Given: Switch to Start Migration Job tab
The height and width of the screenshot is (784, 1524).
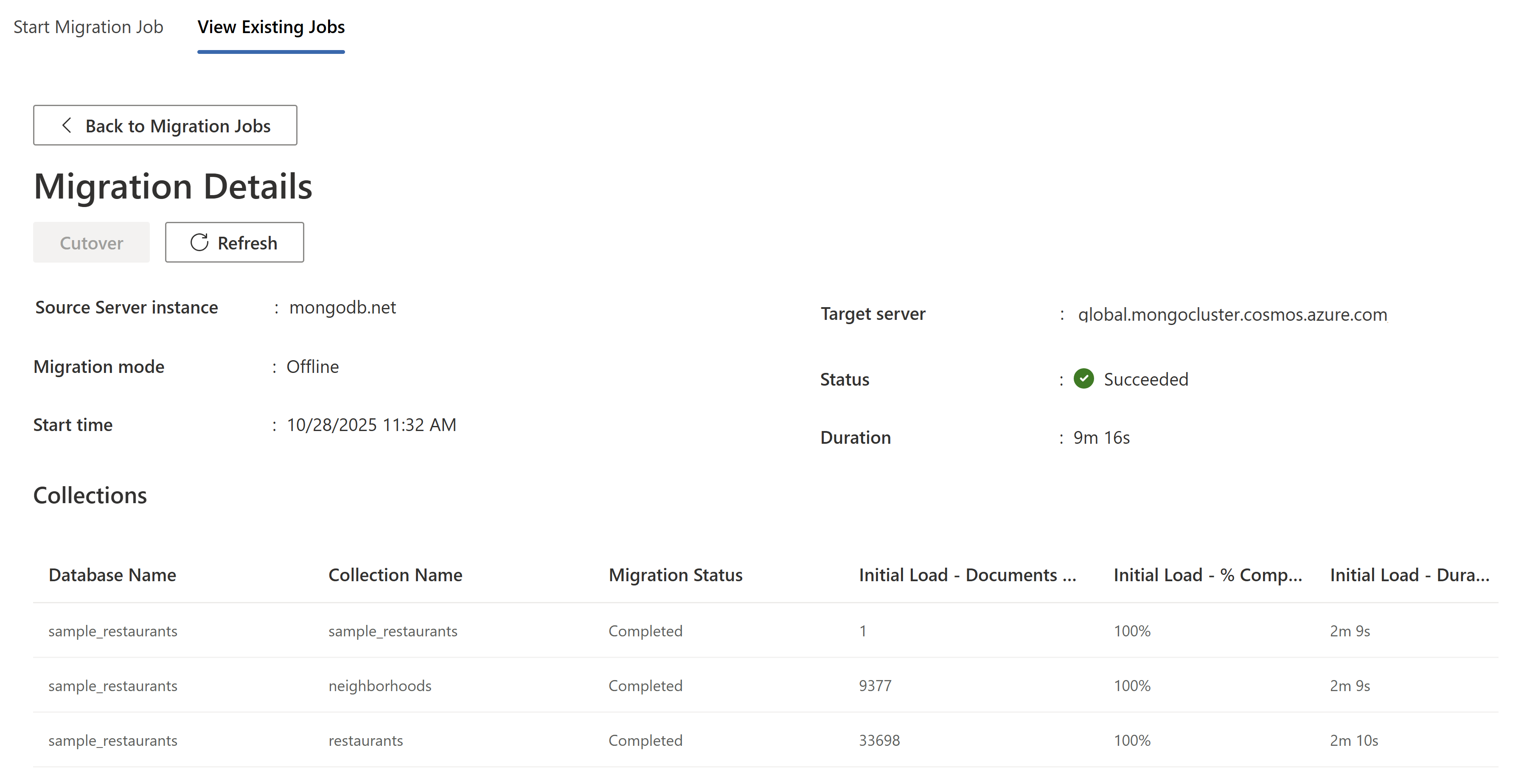Looking at the screenshot, I should [x=88, y=27].
